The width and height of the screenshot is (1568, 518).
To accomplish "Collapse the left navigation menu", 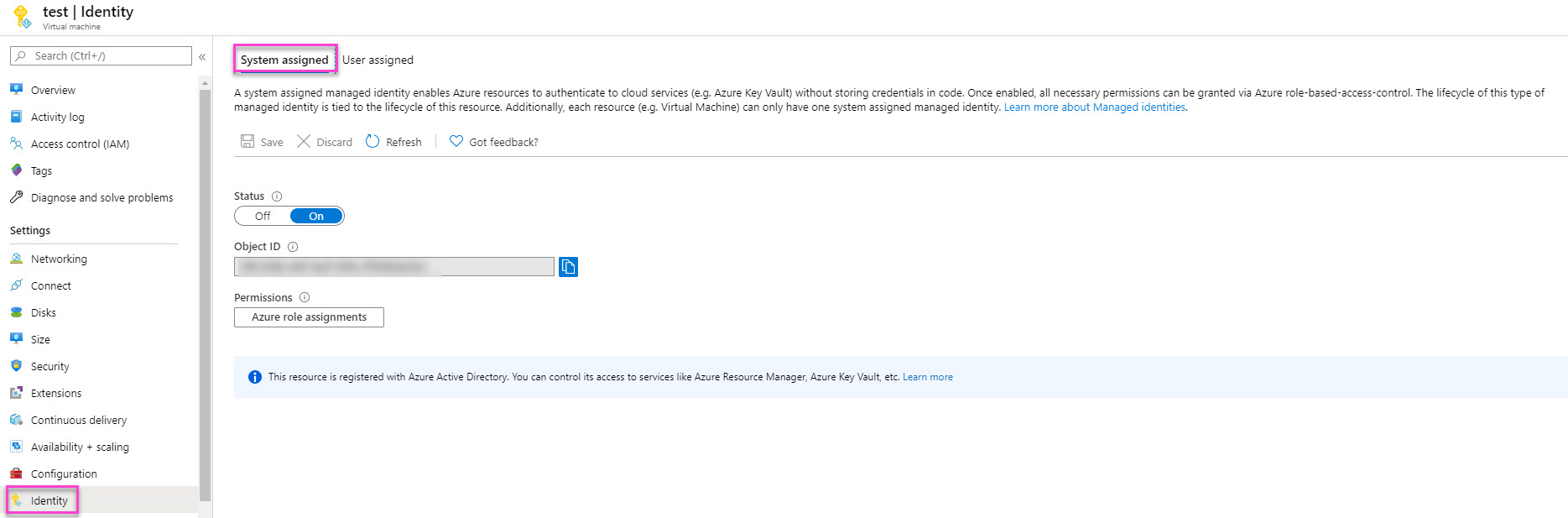I will point(202,56).
